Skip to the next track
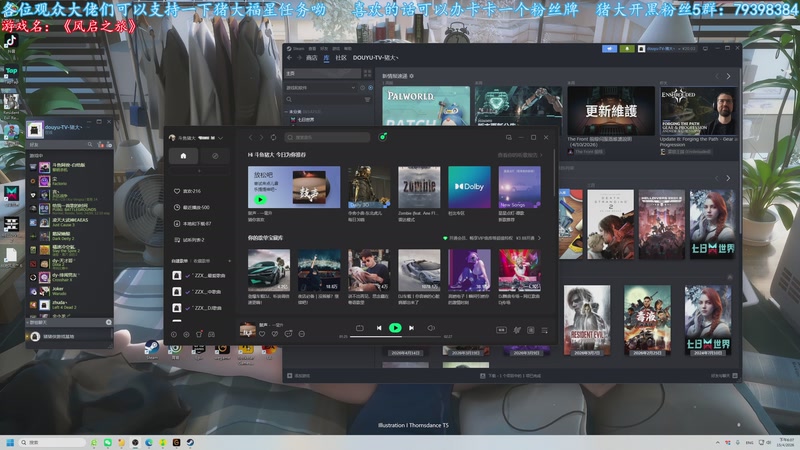Screen dimensions: 800x450 click(411, 328)
